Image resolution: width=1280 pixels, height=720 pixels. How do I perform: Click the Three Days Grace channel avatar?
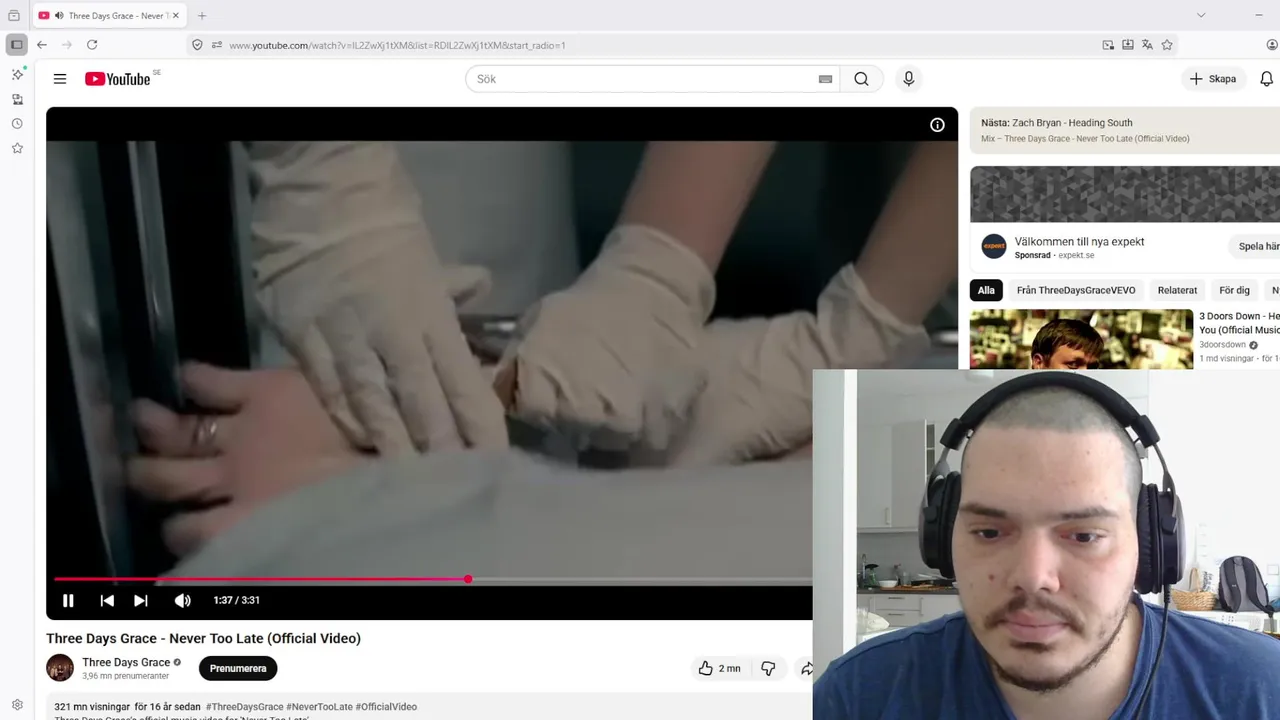[60, 668]
